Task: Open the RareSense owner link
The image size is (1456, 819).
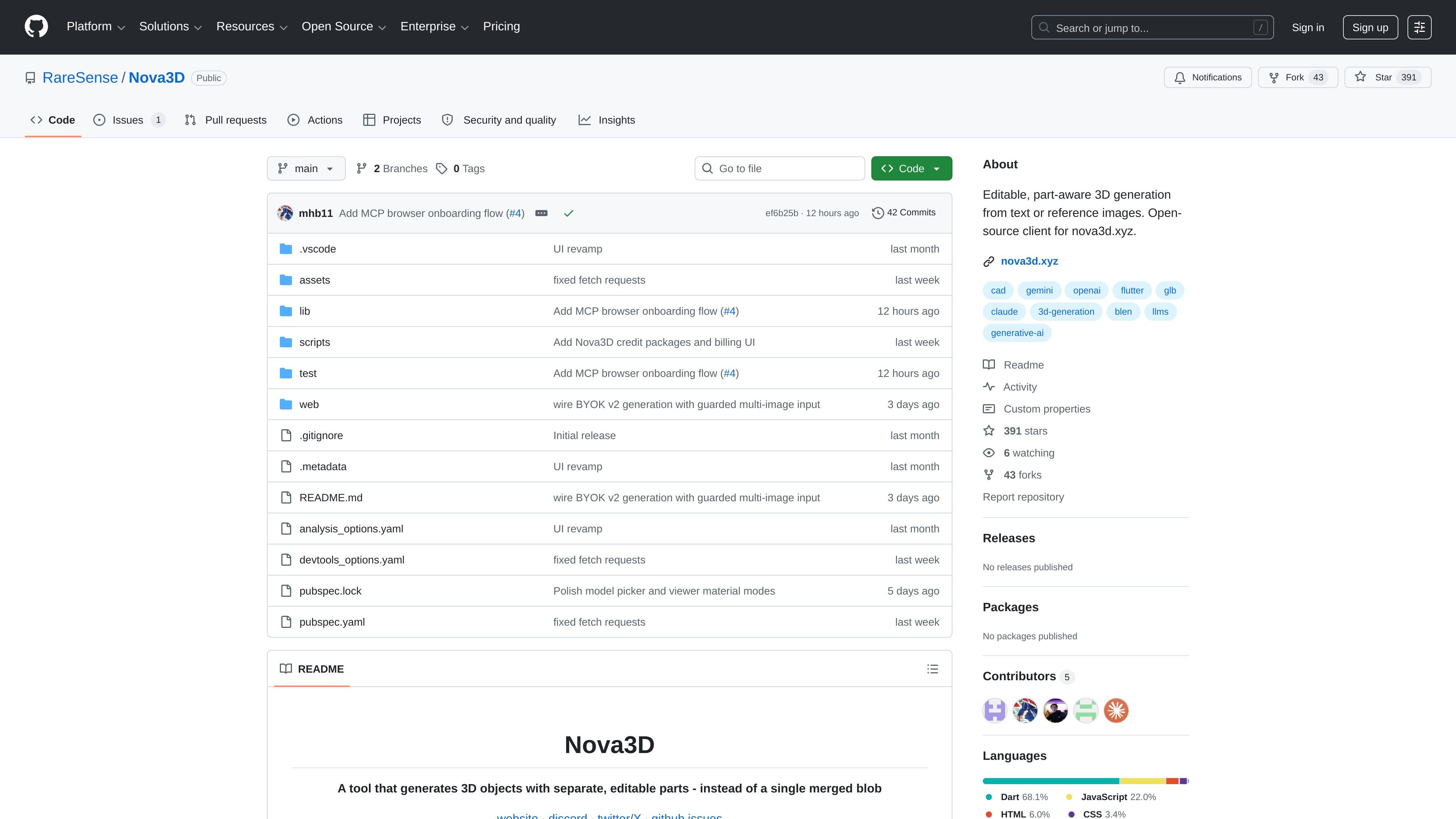Action: tap(80, 77)
